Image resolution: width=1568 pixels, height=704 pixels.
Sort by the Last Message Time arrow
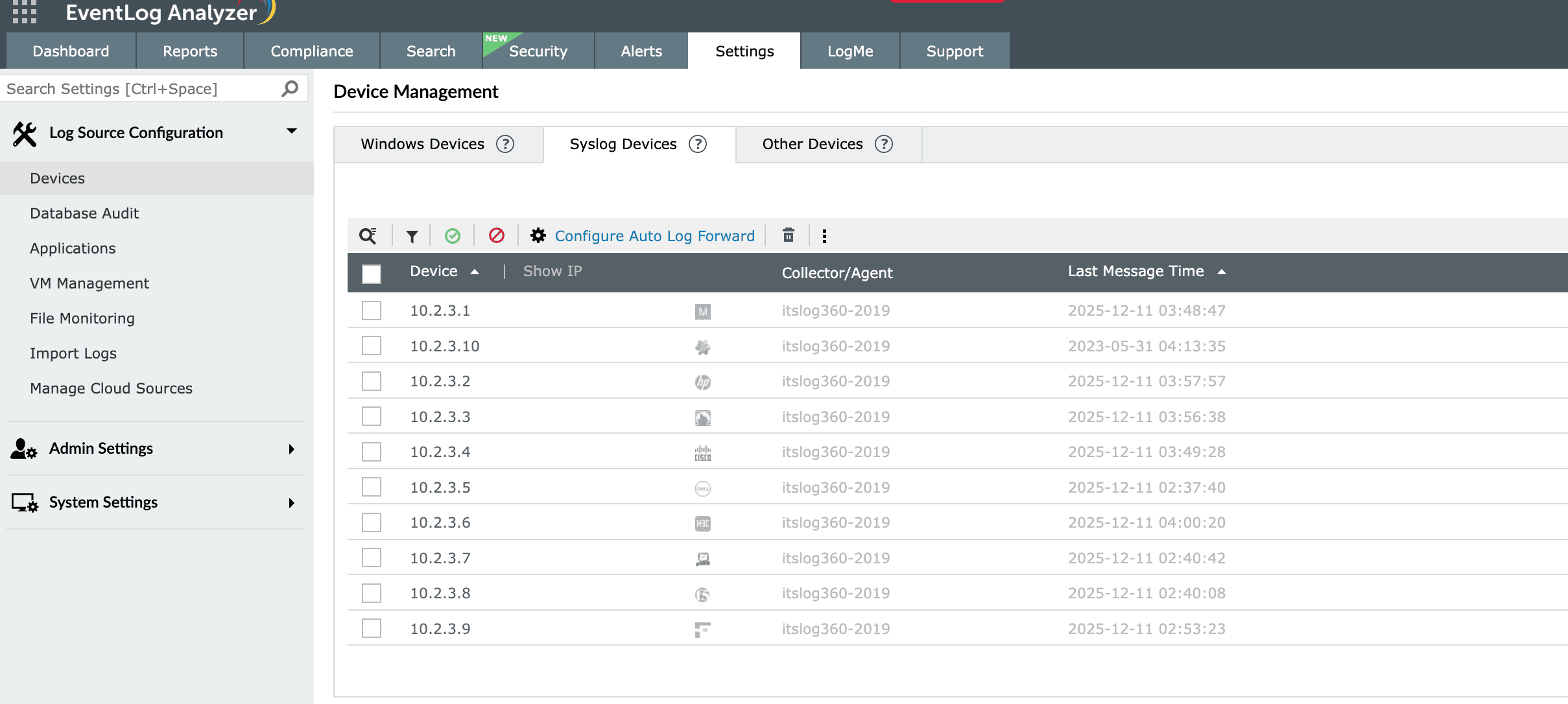click(1222, 272)
